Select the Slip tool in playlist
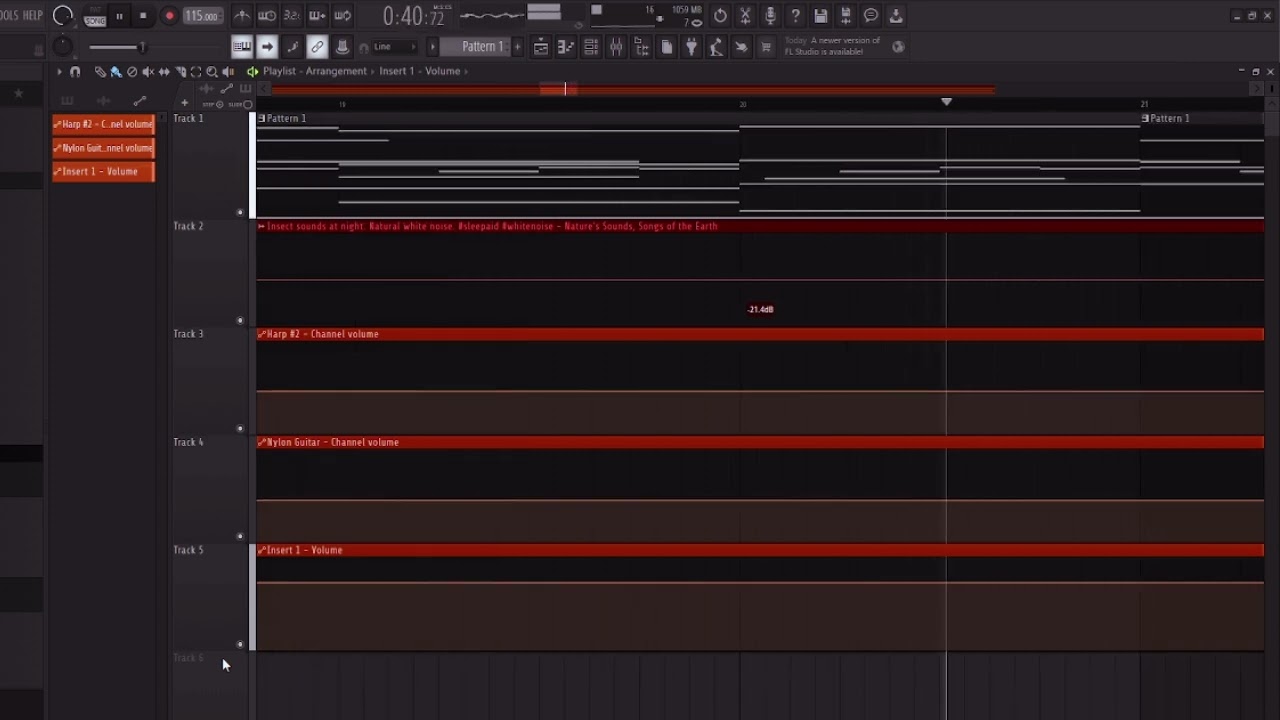 point(164,71)
